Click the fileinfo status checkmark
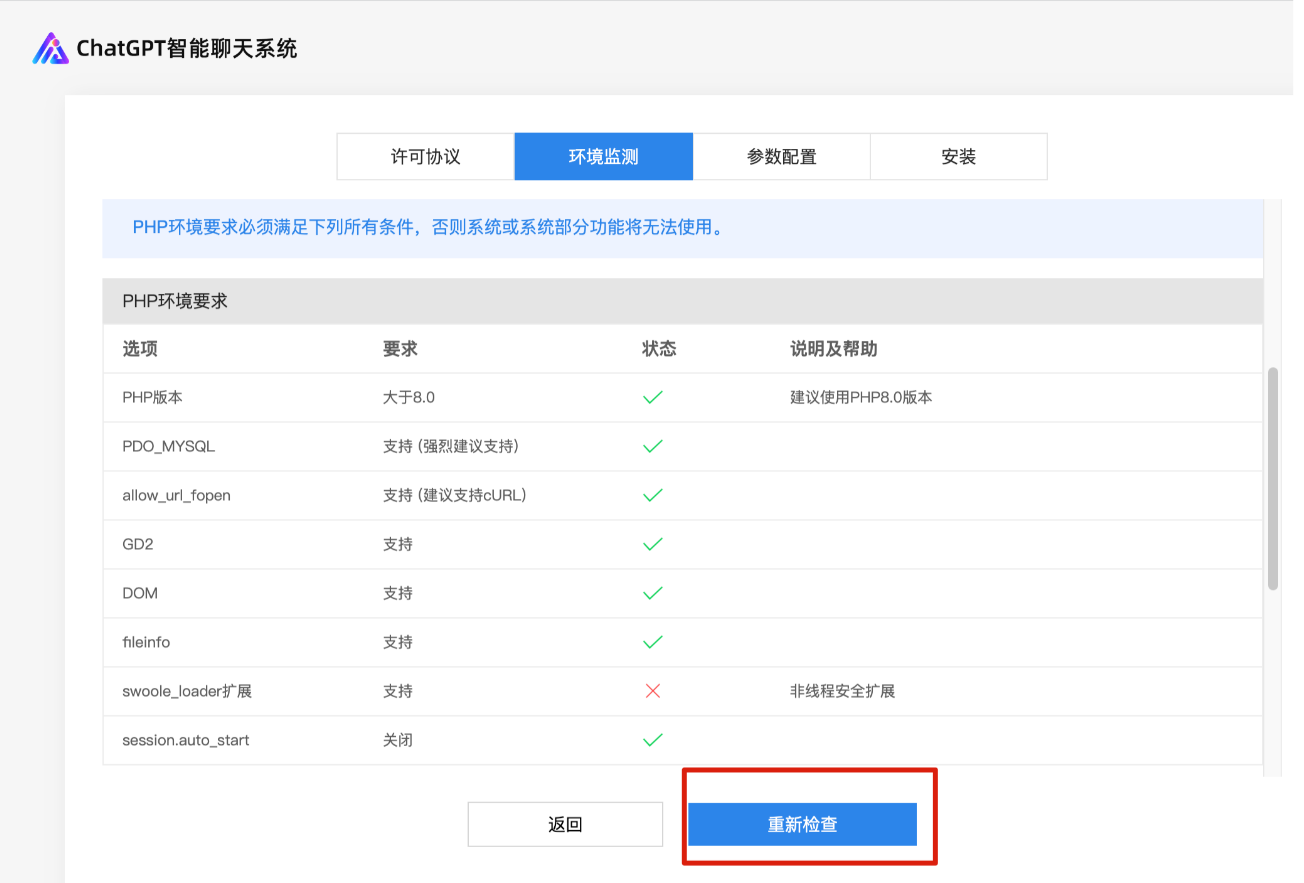Image resolution: width=1304 pixels, height=883 pixels. click(x=653, y=642)
